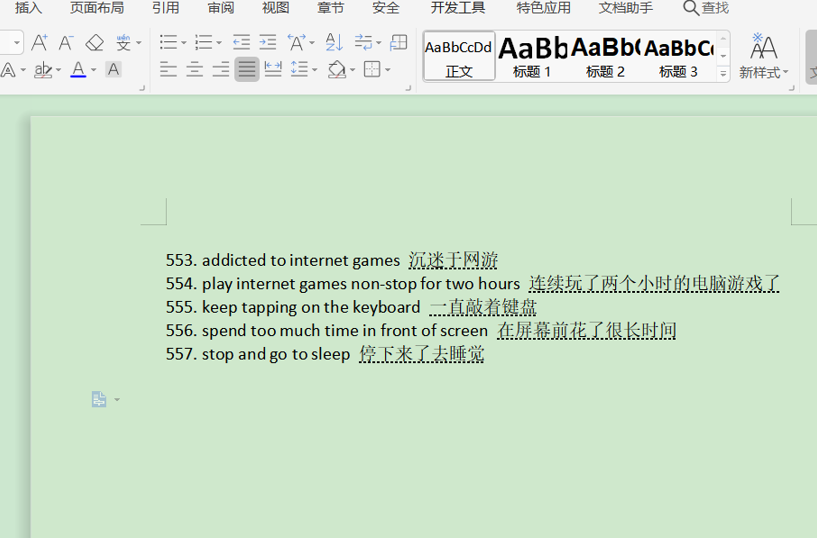Open the text effects dropdown arrow

pyautogui.click(x=23, y=69)
